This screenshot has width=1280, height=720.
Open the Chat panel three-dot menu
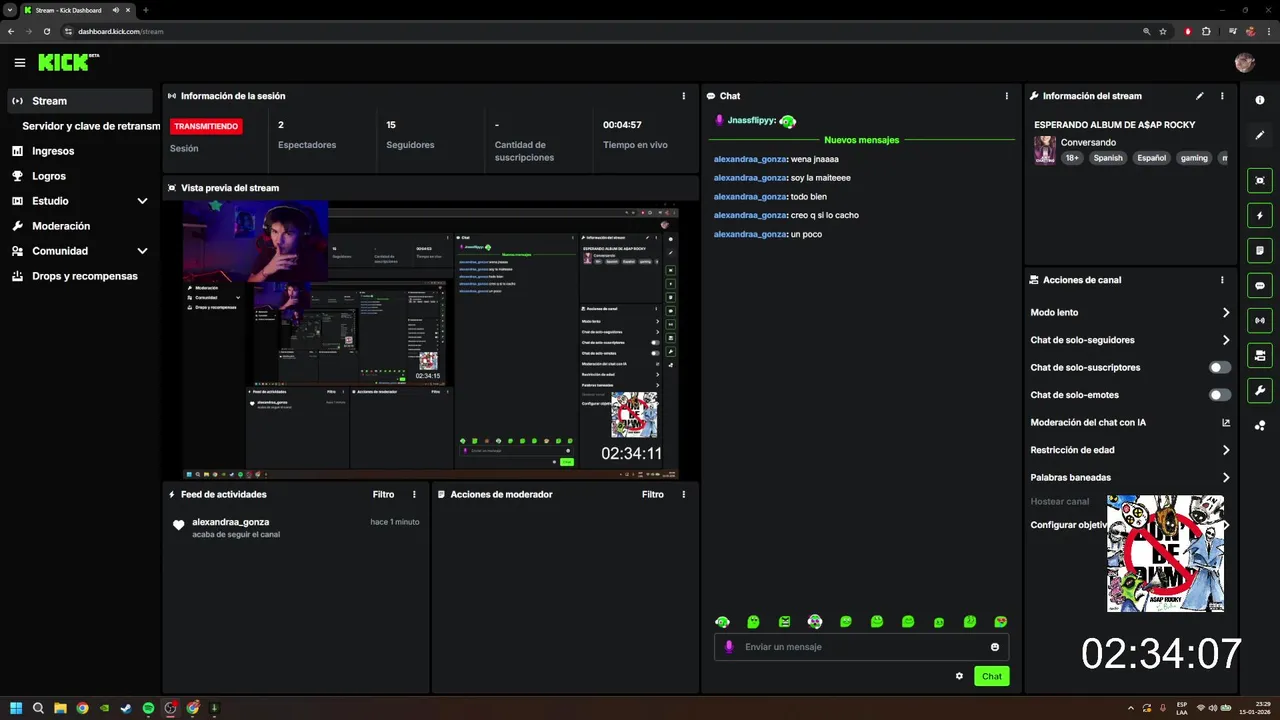coord(1007,96)
